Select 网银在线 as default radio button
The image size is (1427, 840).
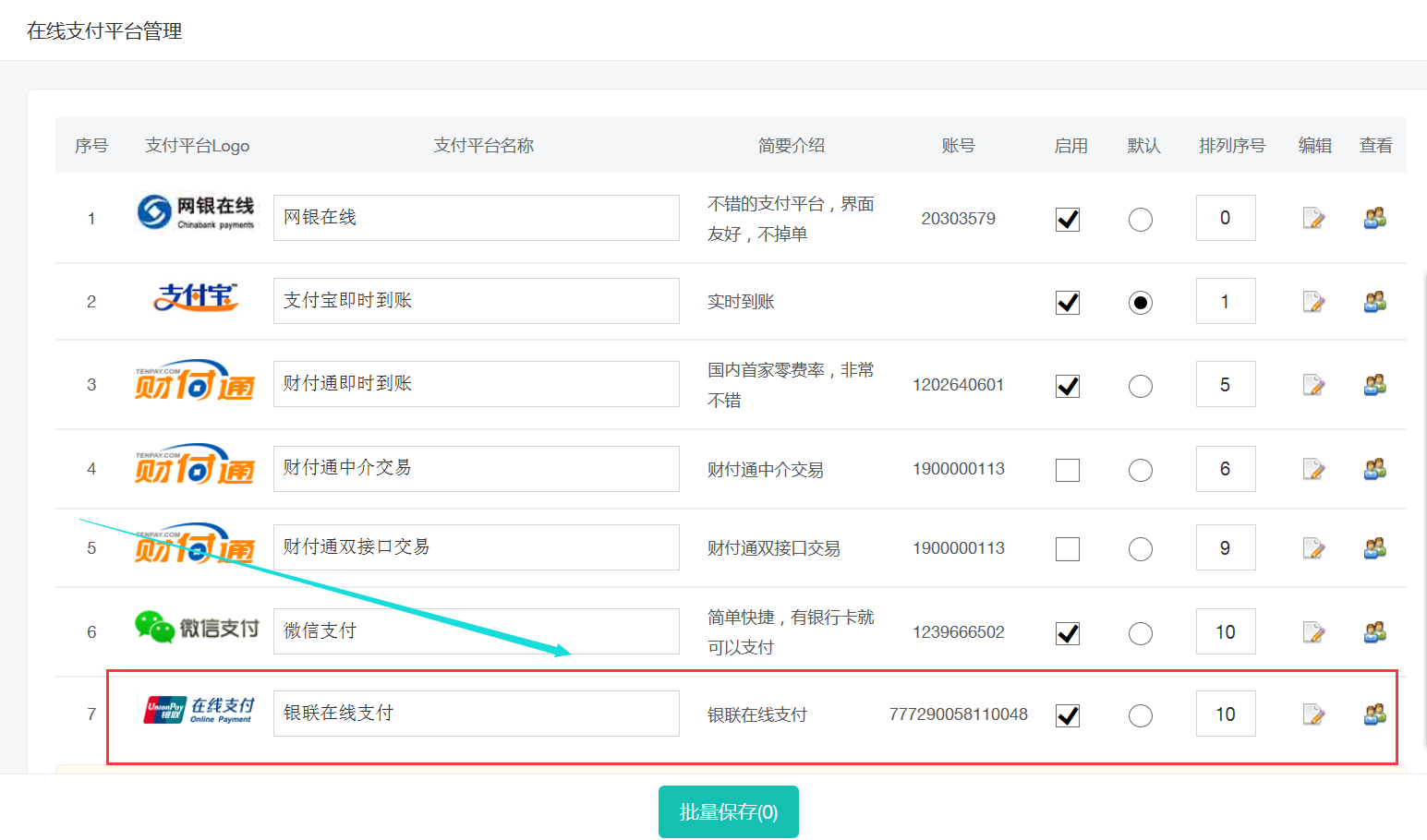pos(1141,220)
